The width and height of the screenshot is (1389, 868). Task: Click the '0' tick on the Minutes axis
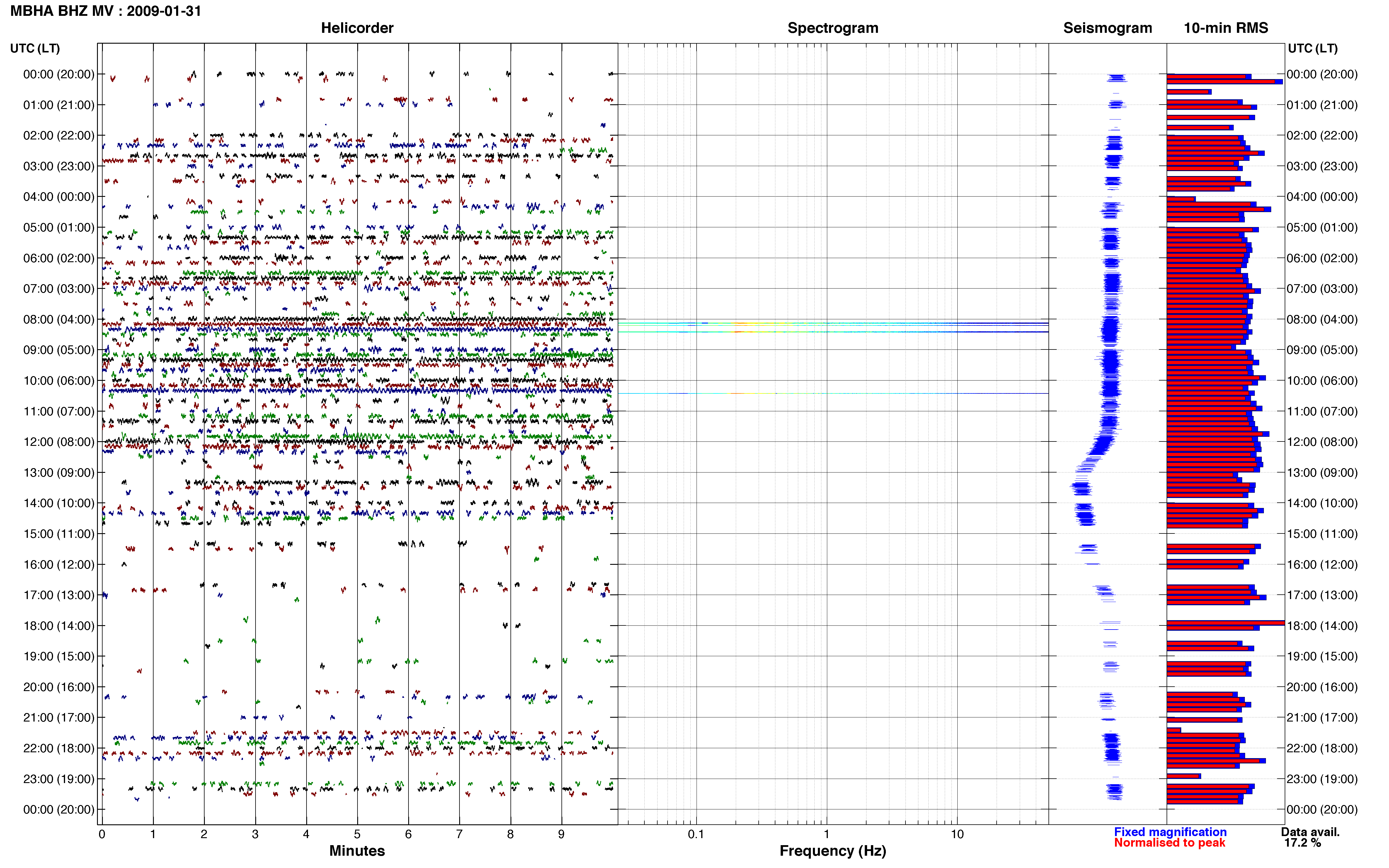(x=102, y=835)
